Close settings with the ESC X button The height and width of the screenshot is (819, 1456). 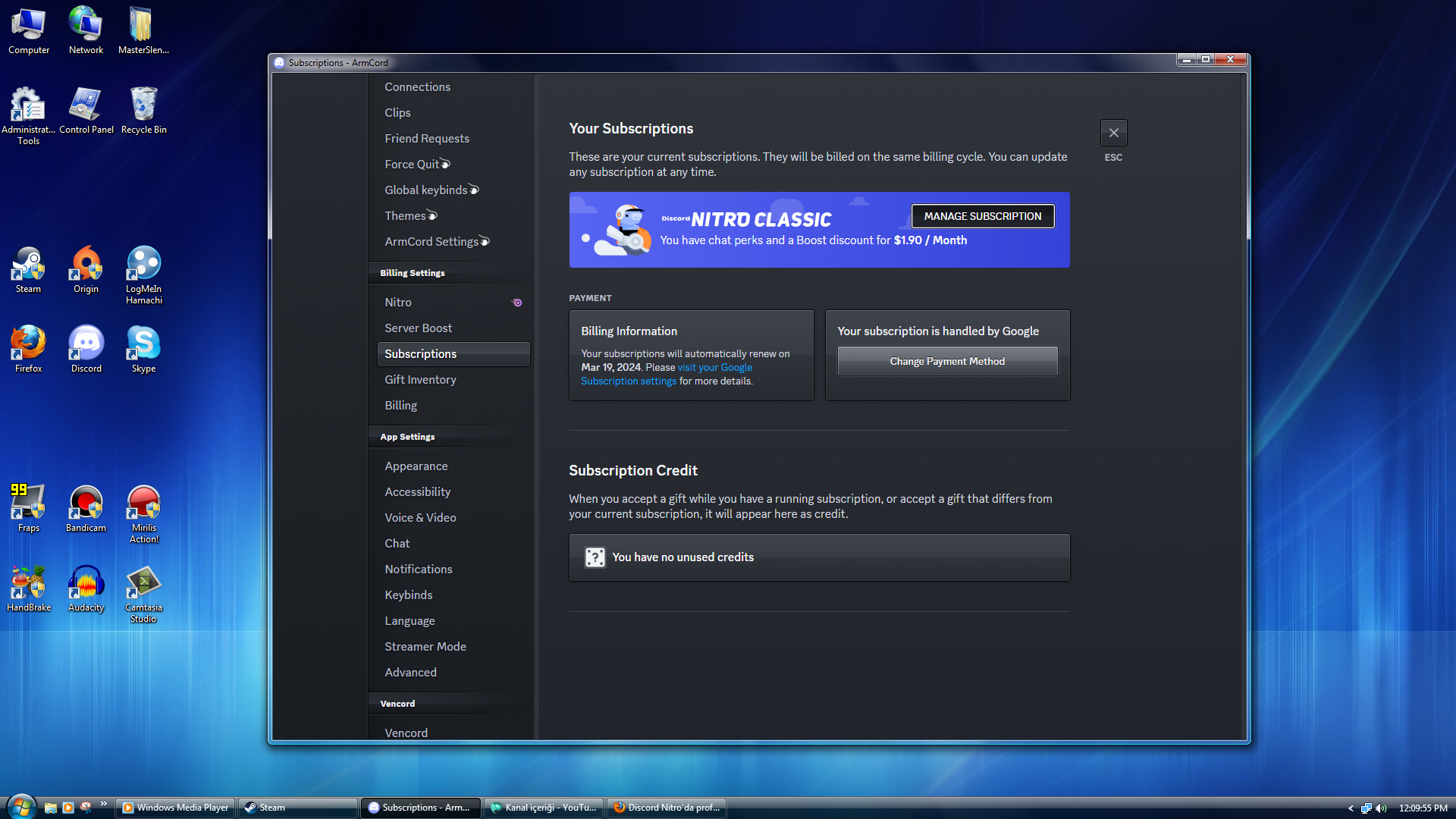(1113, 133)
